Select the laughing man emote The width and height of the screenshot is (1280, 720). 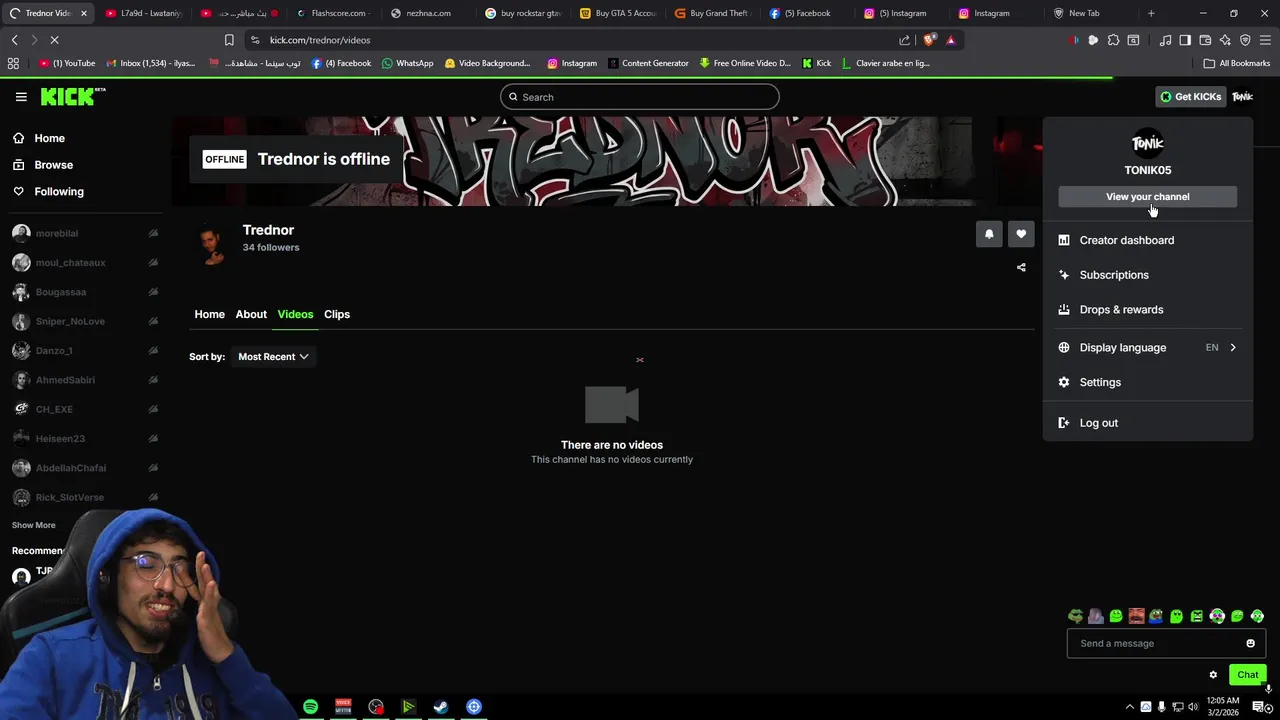[x=1136, y=616]
